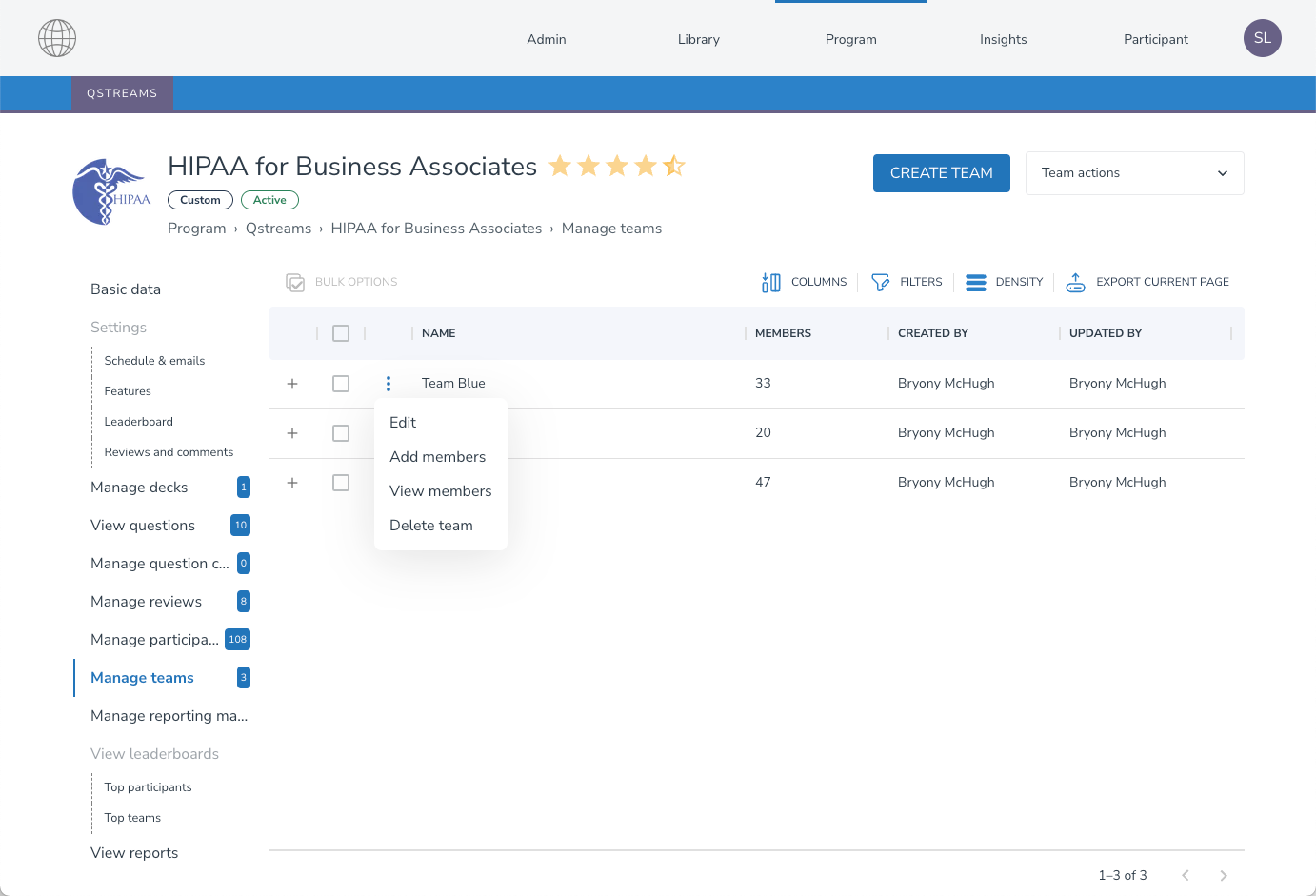Sort by the NAME column header
The width and height of the screenshot is (1316, 896).
point(439,333)
